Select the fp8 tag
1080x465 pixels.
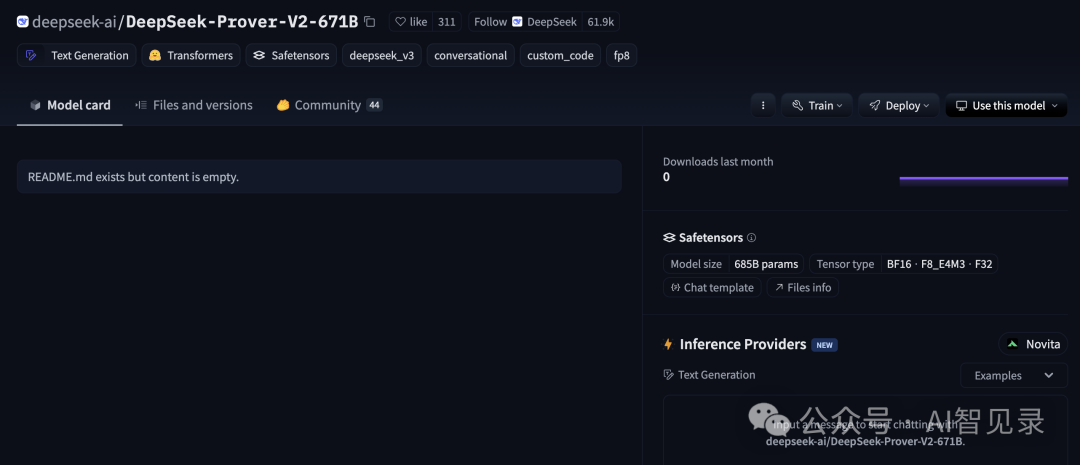[x=621, y=55]
